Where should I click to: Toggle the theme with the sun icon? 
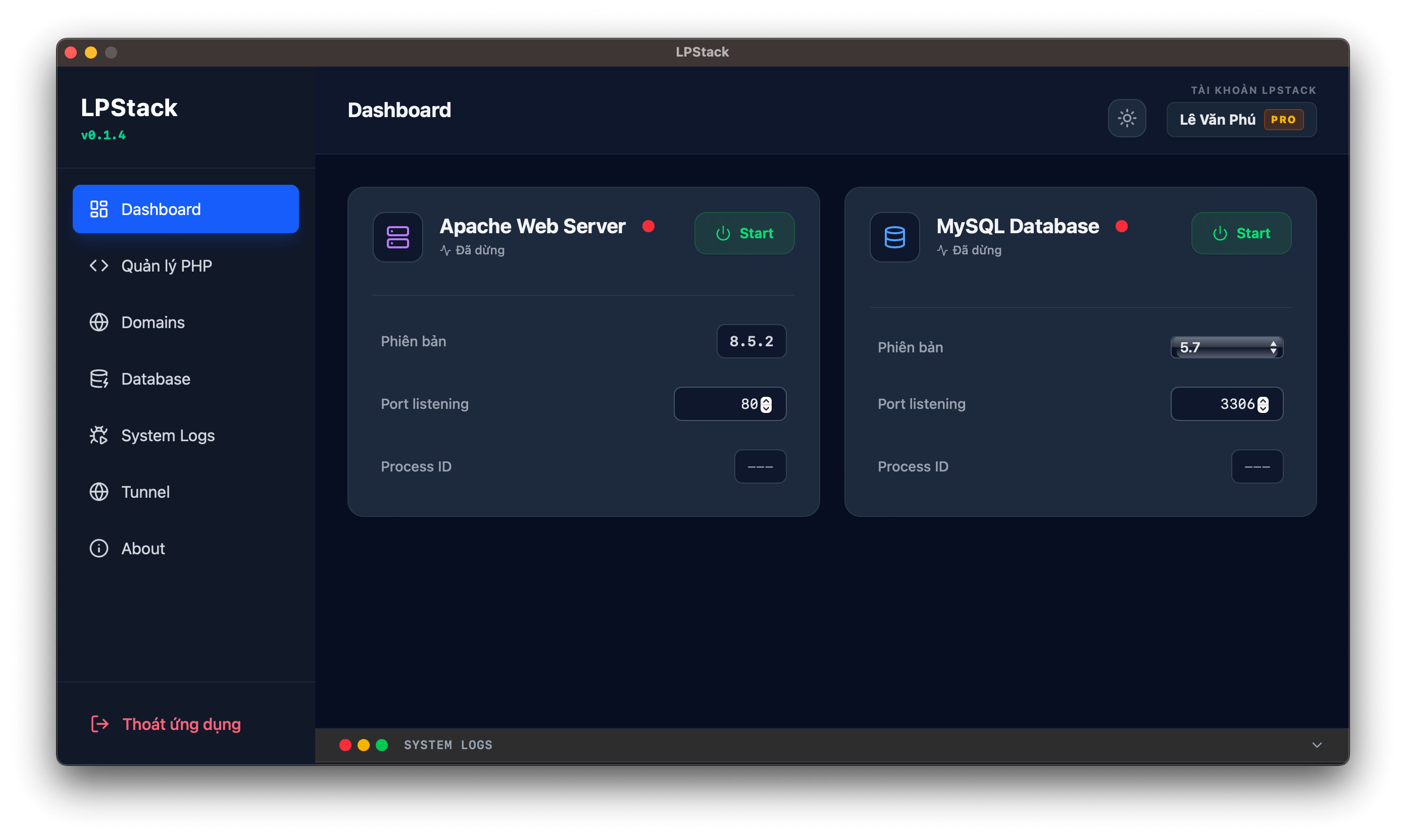click(1127, 118)
